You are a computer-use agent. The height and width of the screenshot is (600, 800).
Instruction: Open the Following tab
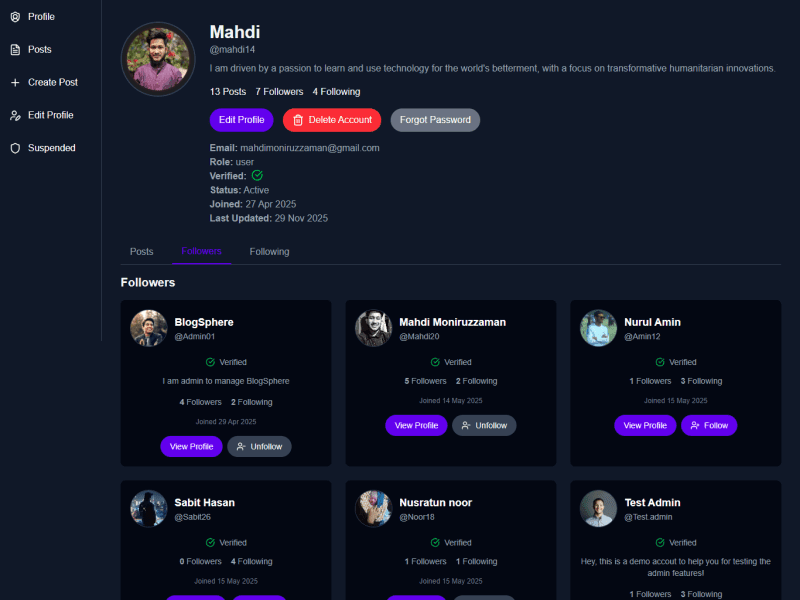coord(269,251)
